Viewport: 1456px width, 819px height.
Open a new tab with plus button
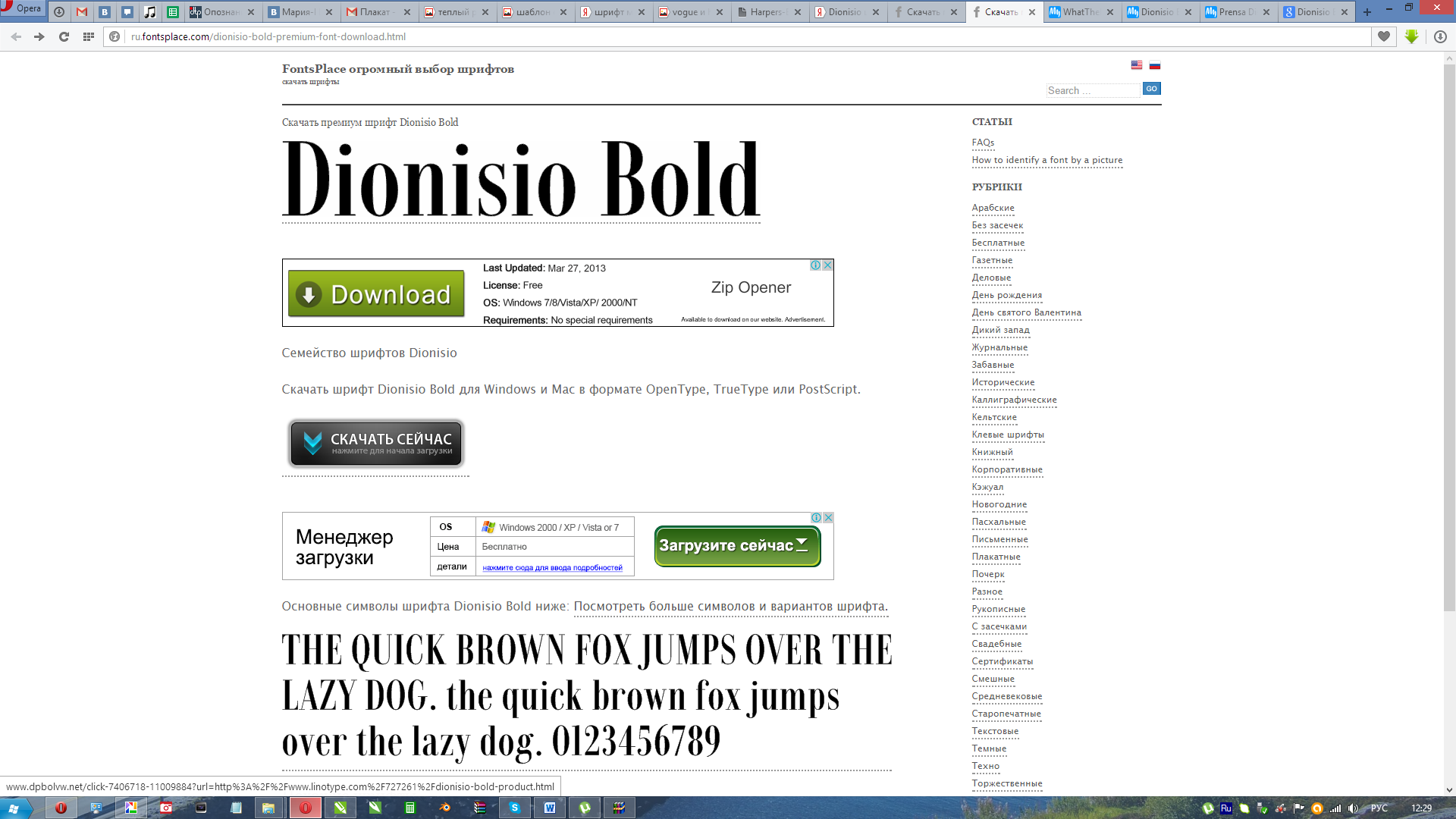[1367, 12]
